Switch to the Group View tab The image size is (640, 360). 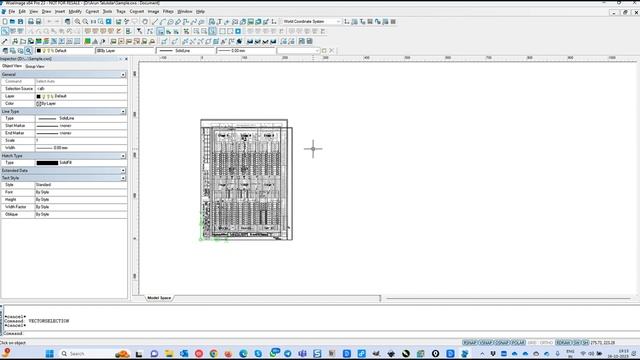coord(35,66)
